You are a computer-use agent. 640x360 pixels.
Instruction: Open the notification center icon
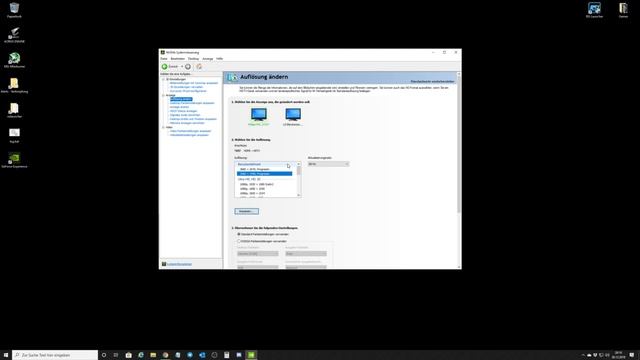pos(632,355)
